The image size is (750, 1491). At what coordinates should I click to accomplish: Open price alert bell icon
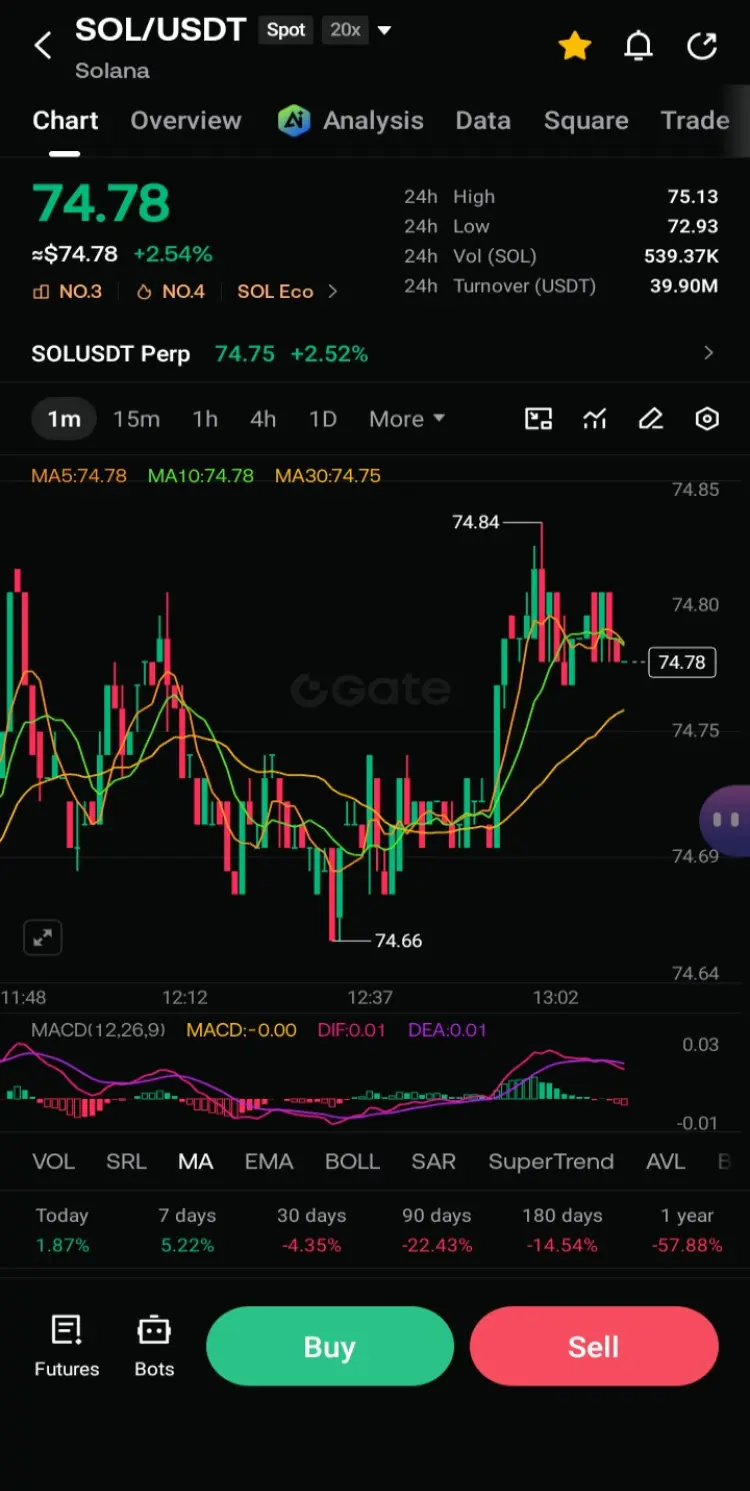(x=638, y=46)
